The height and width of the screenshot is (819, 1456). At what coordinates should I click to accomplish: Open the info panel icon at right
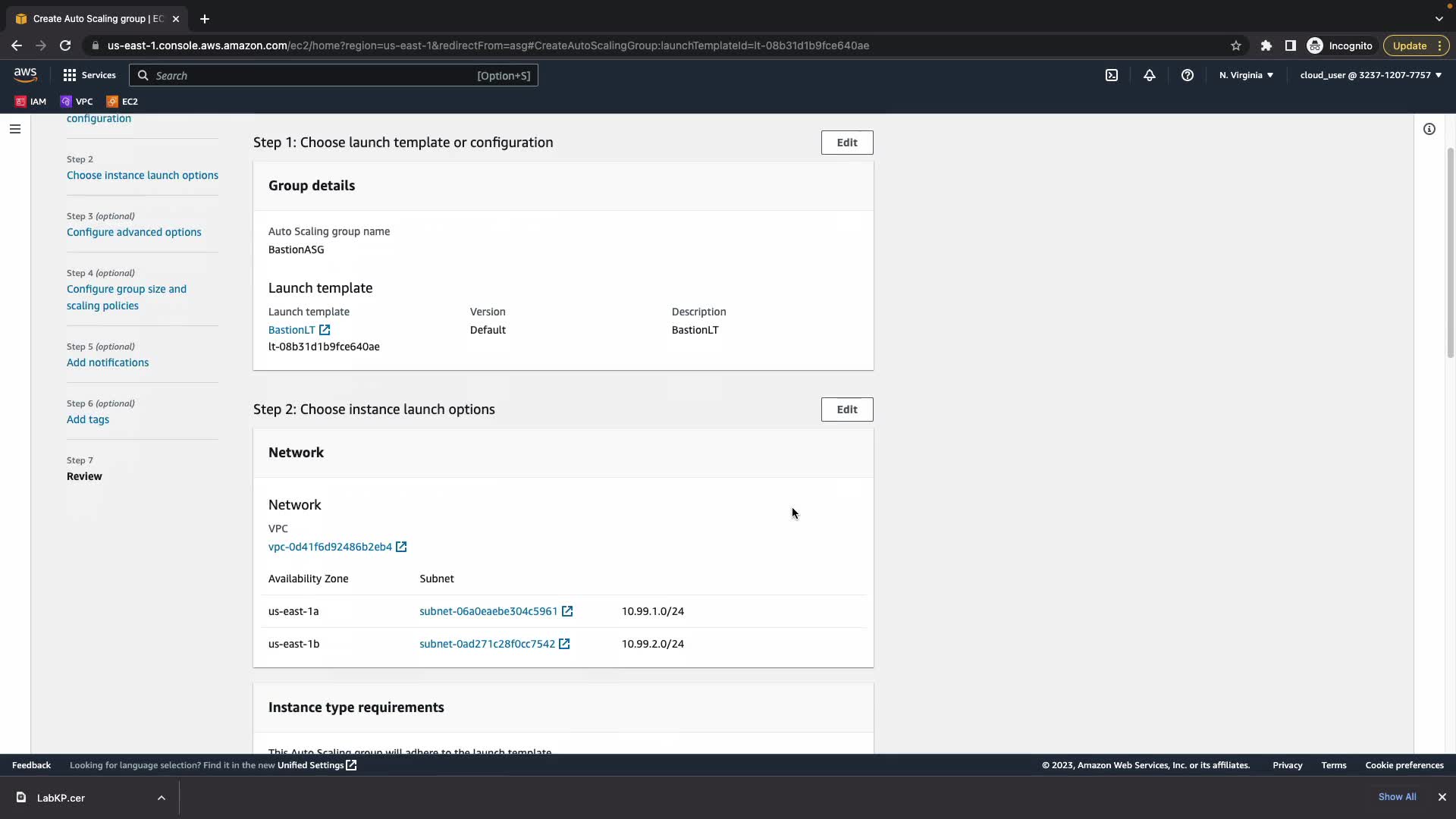1429,129
